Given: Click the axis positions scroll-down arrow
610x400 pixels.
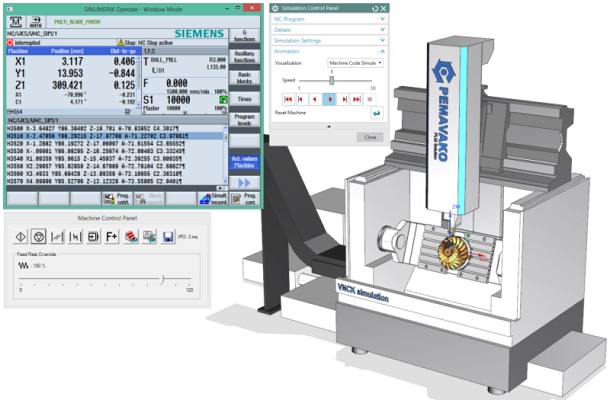Looking at the screenshot, I should point(138,105).
